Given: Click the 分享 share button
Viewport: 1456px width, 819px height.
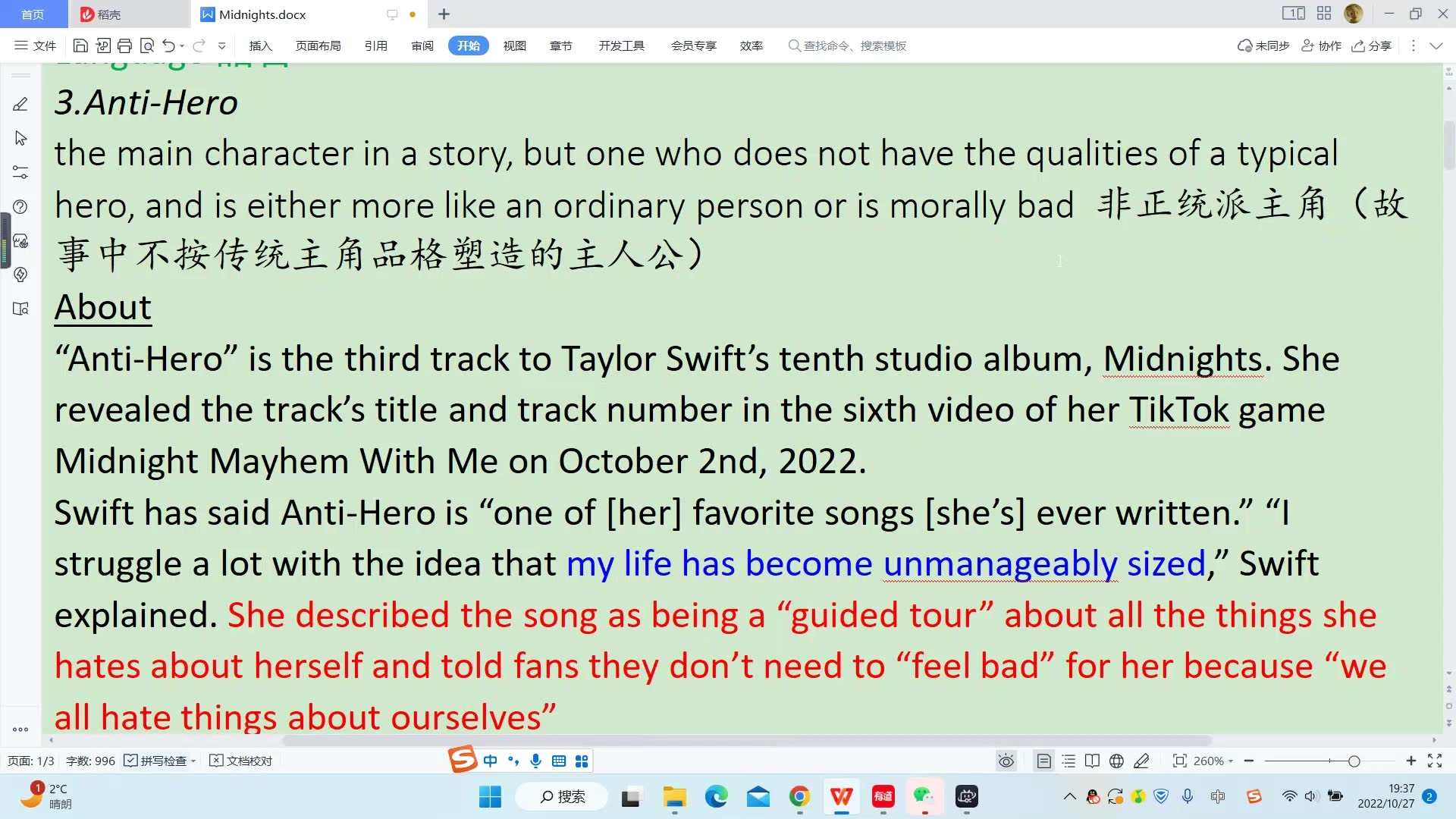Looking at the screenshot, I should 1371,45.
